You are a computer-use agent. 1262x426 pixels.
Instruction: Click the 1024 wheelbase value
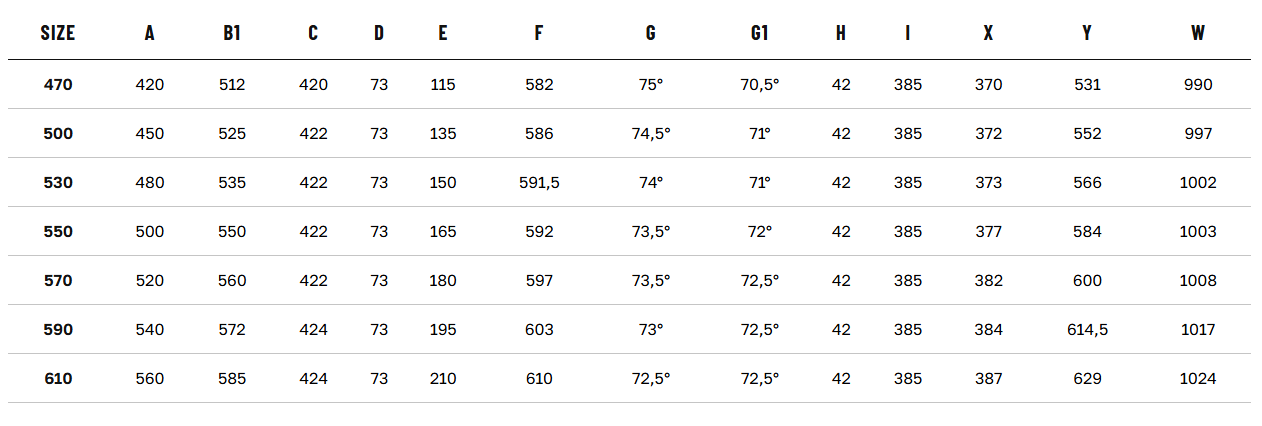1197,379
